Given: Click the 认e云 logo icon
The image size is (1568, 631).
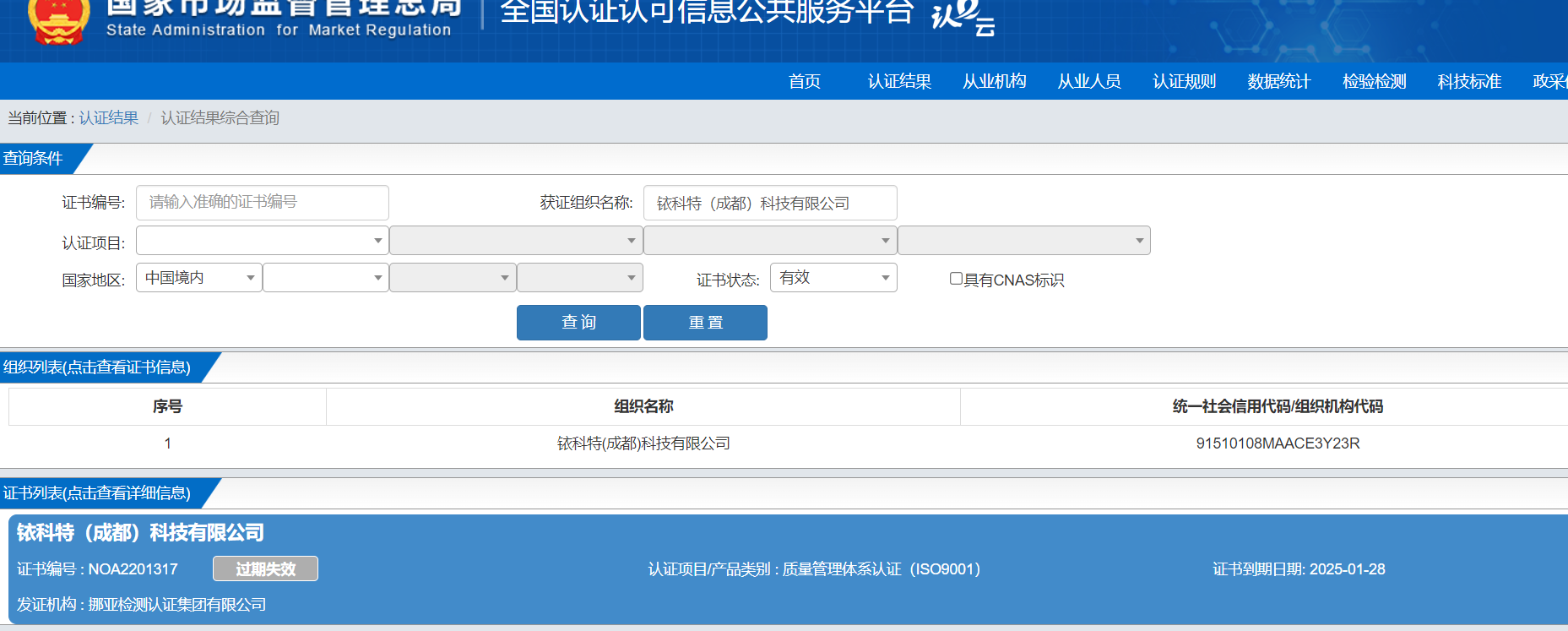Looking at the screenshot, I should click(x=963, y=19).
